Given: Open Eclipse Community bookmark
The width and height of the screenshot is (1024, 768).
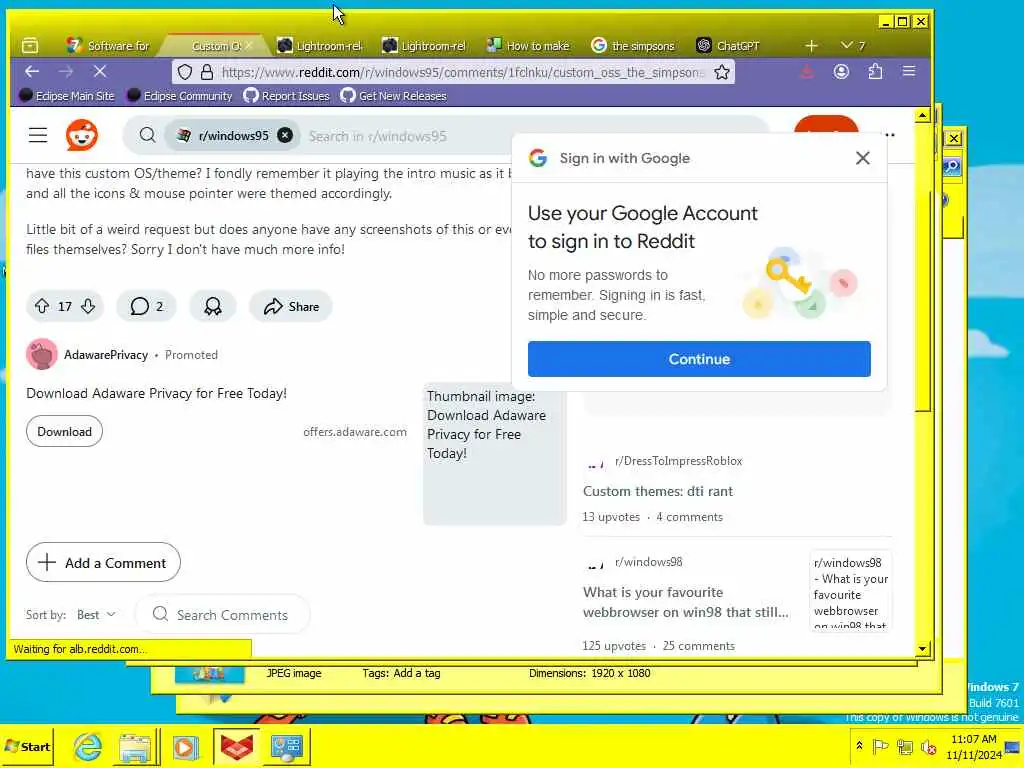Looking at the screenshot, I should [x=180, y=96].
